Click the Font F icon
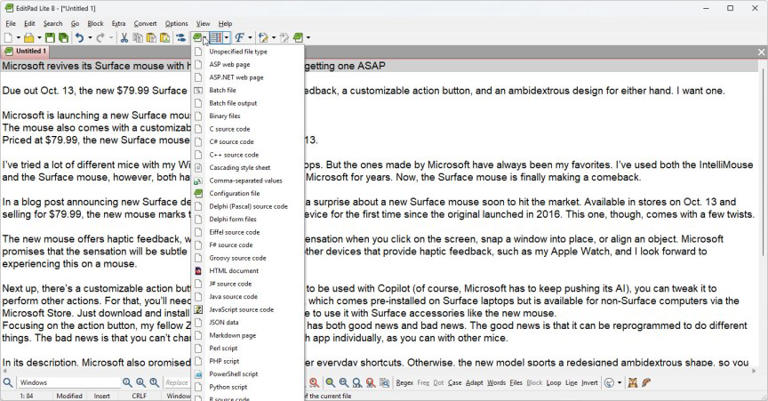 pyautogui.click(x=239, y=38)
